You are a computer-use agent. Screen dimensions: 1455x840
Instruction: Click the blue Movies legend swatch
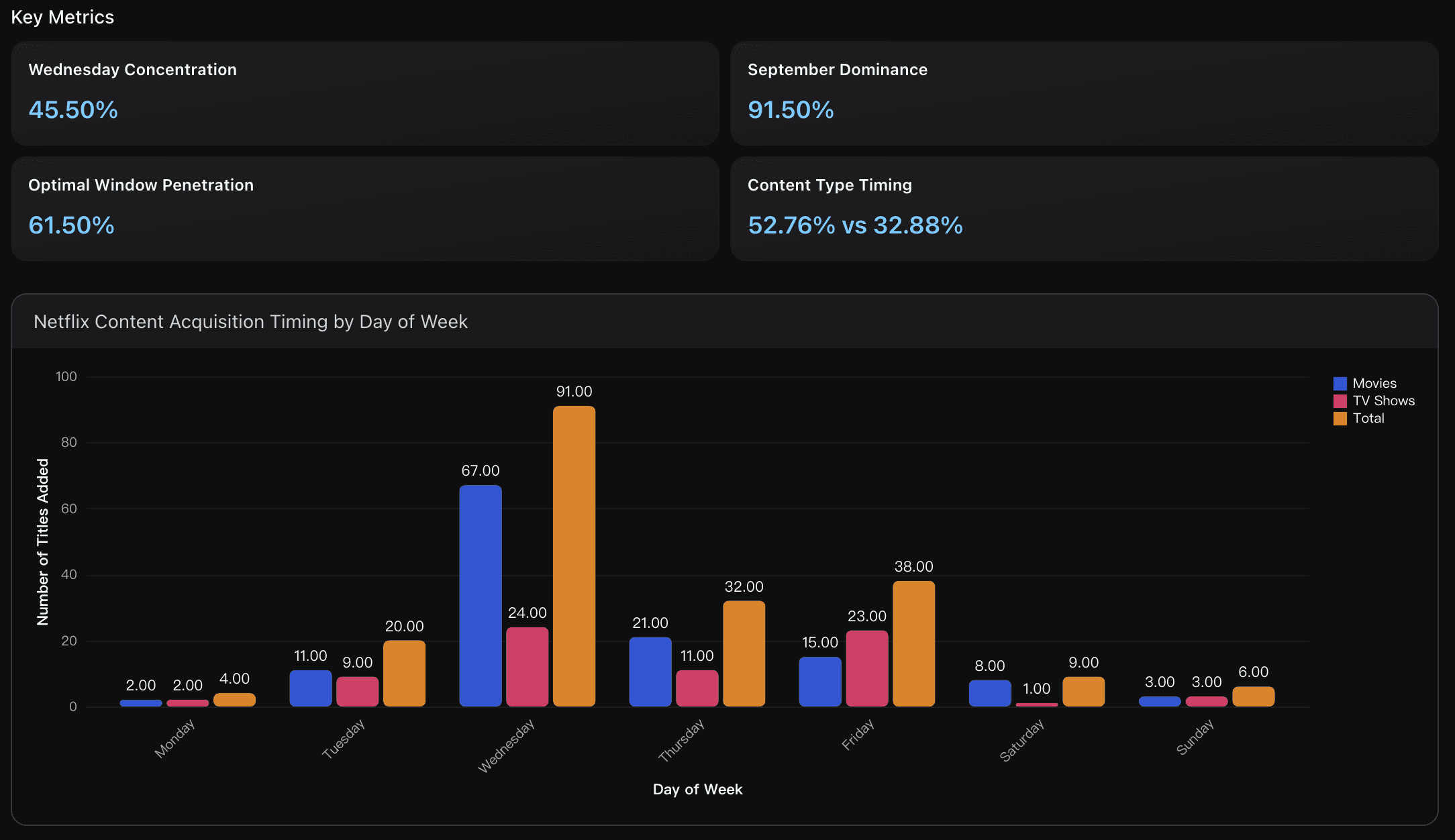tap(1340, 382)
